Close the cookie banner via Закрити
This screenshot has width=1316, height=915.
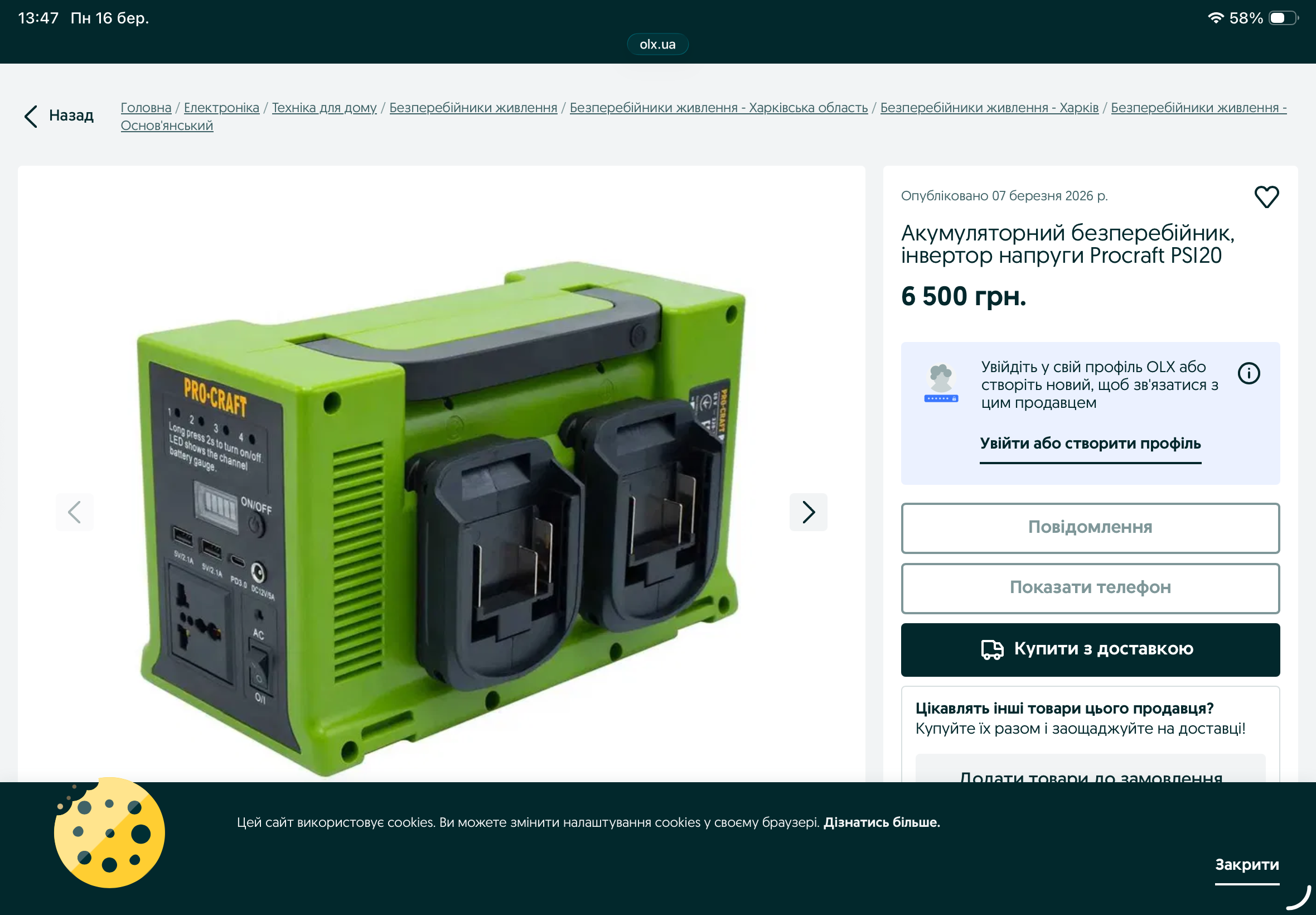click(x=1247, y=865)
